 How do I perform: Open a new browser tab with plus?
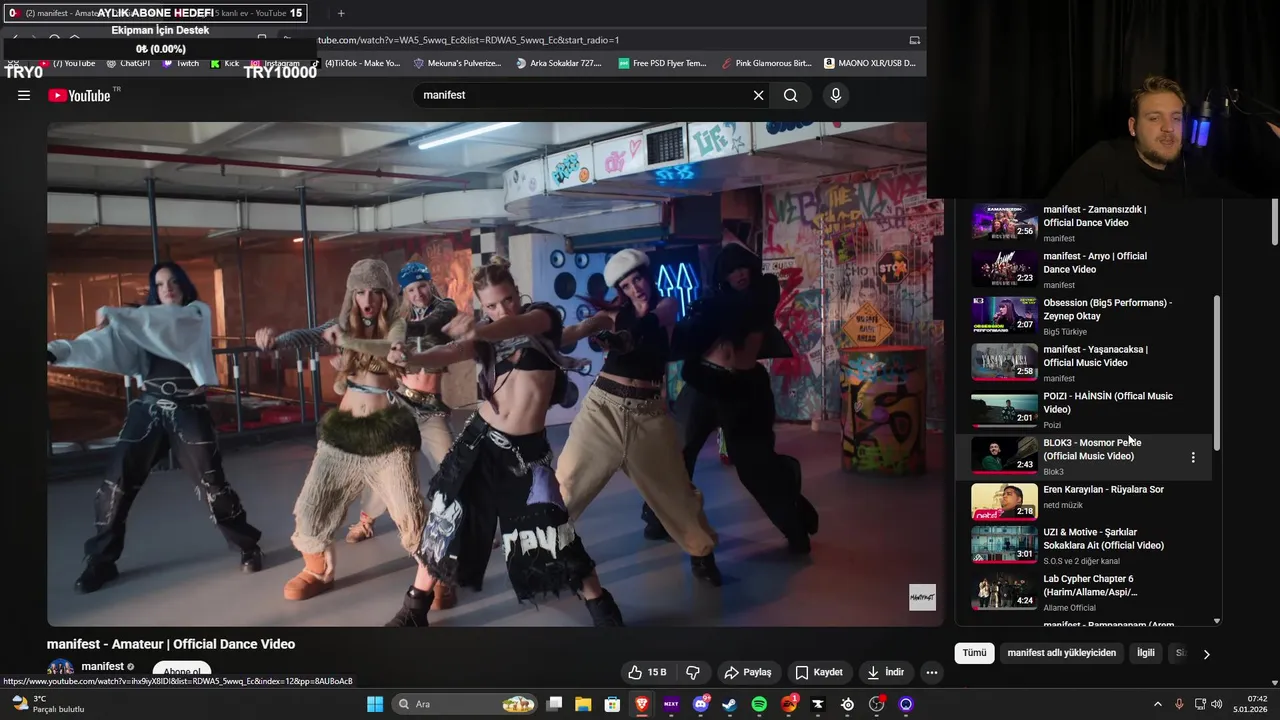point(340,13)
